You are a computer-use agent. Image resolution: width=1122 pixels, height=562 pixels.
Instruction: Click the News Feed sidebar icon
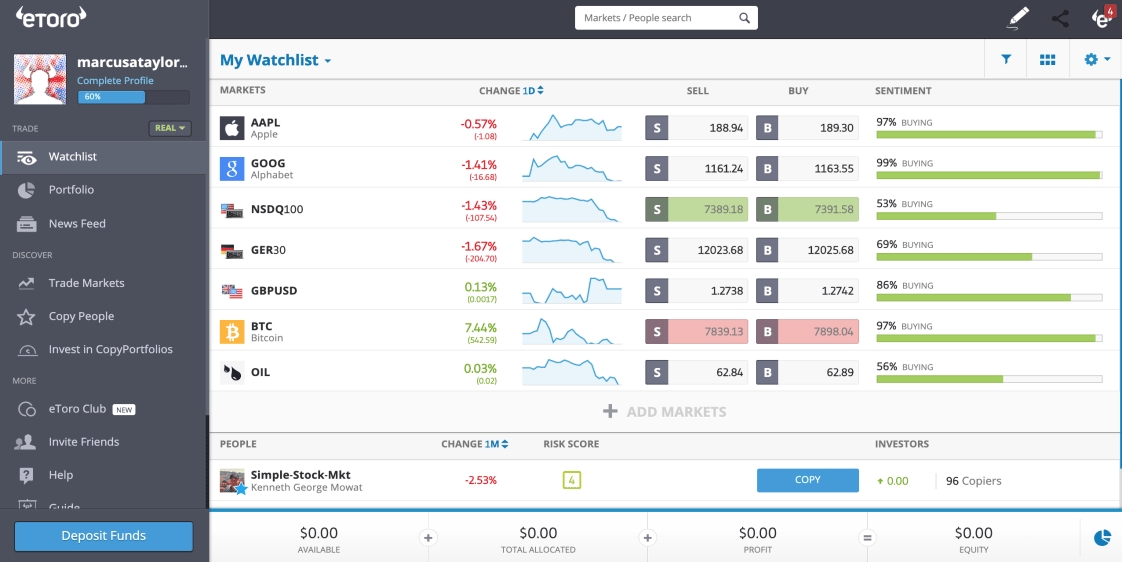coord(26,224)
